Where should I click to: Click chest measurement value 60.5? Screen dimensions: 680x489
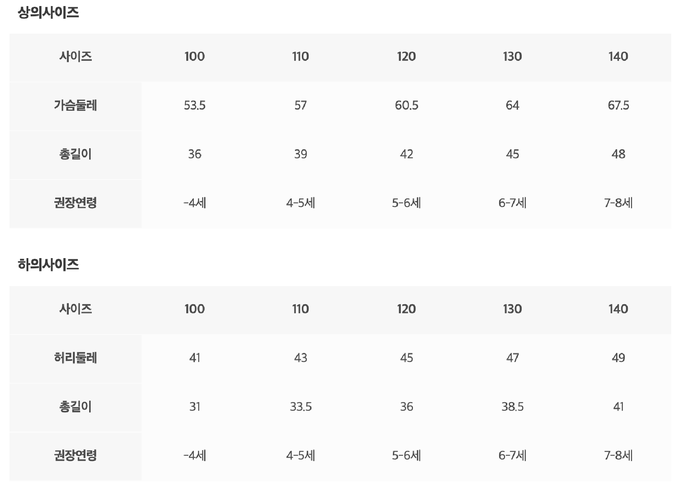(406, 105)
